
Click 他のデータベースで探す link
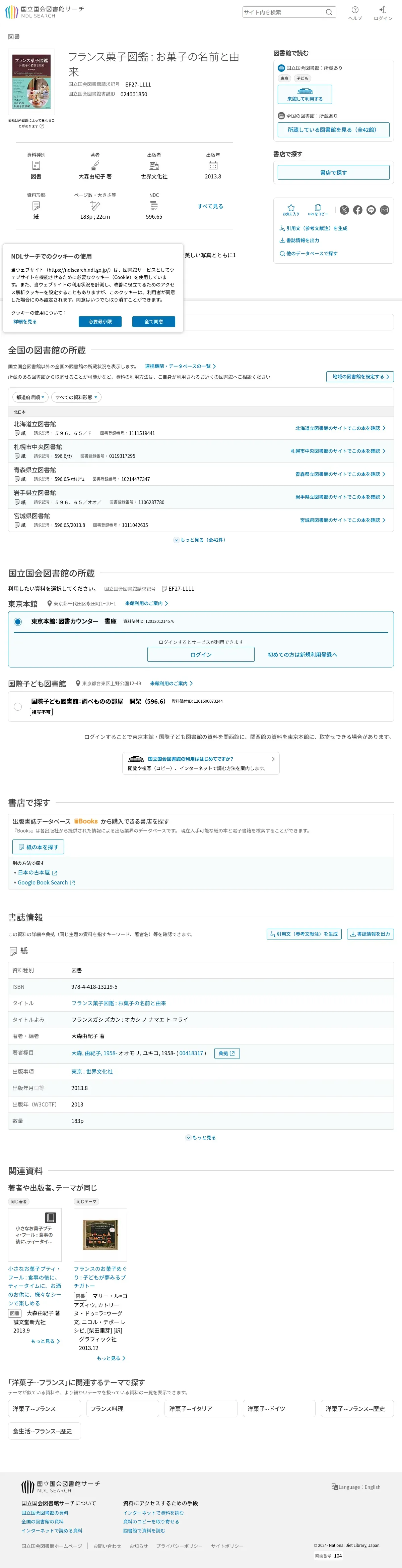click(308, 253)
